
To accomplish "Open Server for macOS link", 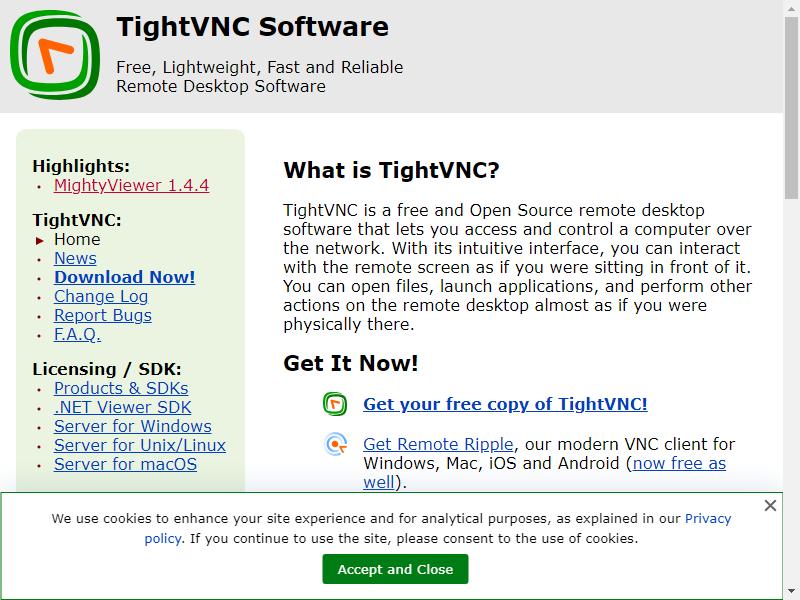I will click(125, 464).
